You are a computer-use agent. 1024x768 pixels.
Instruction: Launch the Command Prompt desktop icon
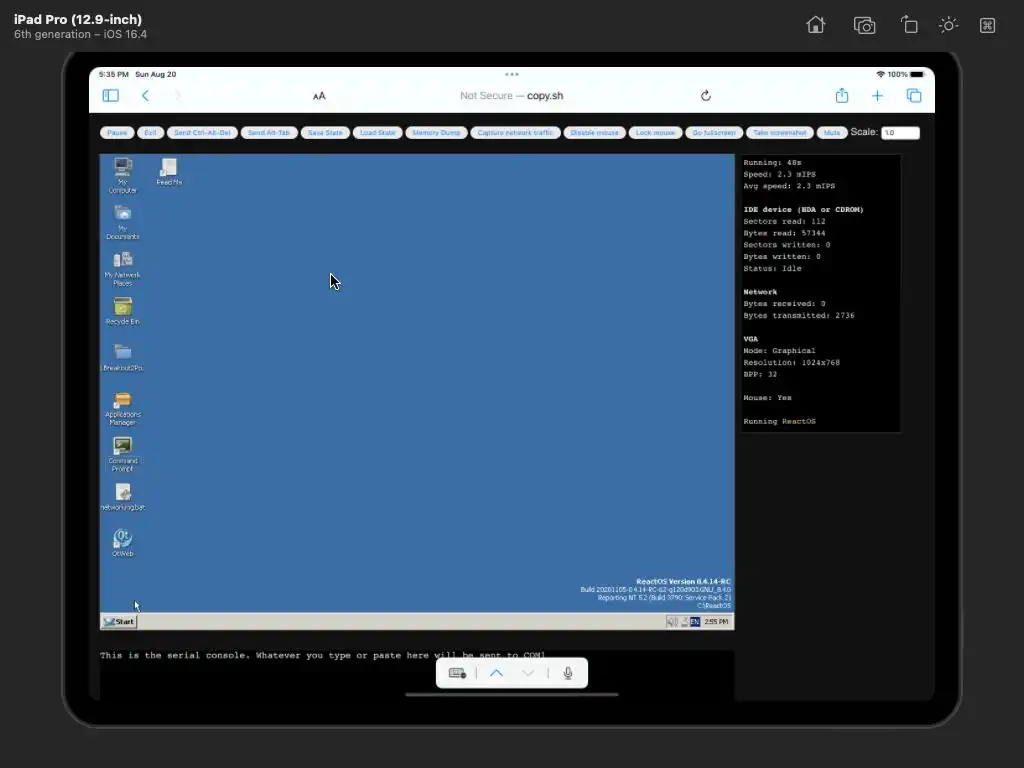123,455
